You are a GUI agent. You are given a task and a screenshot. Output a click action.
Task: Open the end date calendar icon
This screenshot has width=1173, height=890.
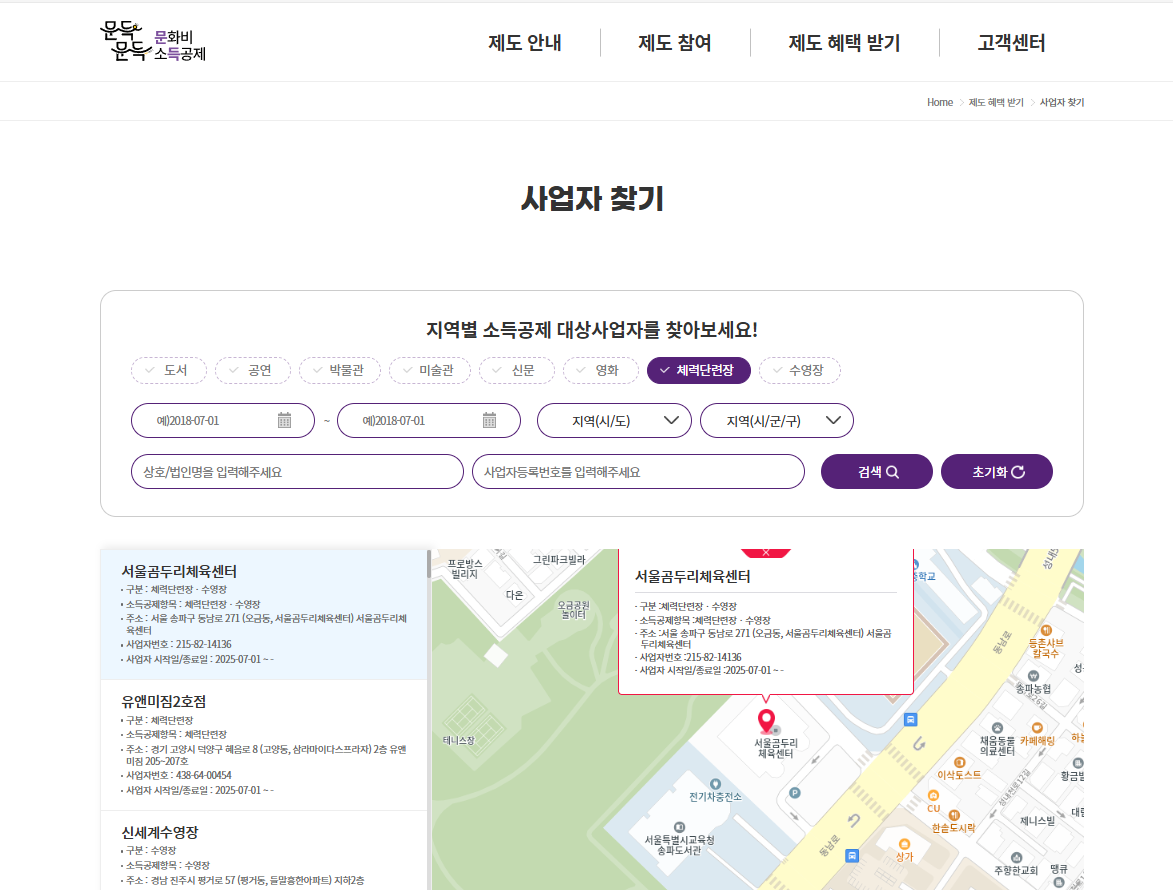489,420
